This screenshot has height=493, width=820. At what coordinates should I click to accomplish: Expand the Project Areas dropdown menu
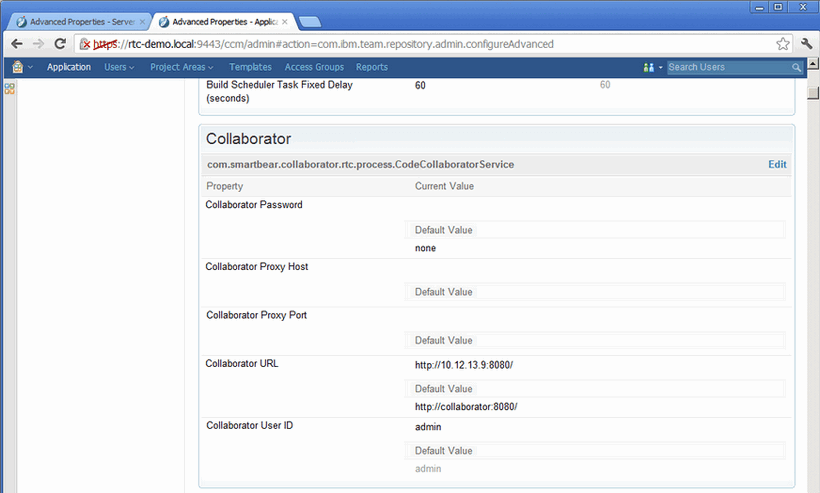tap(181, 67)
